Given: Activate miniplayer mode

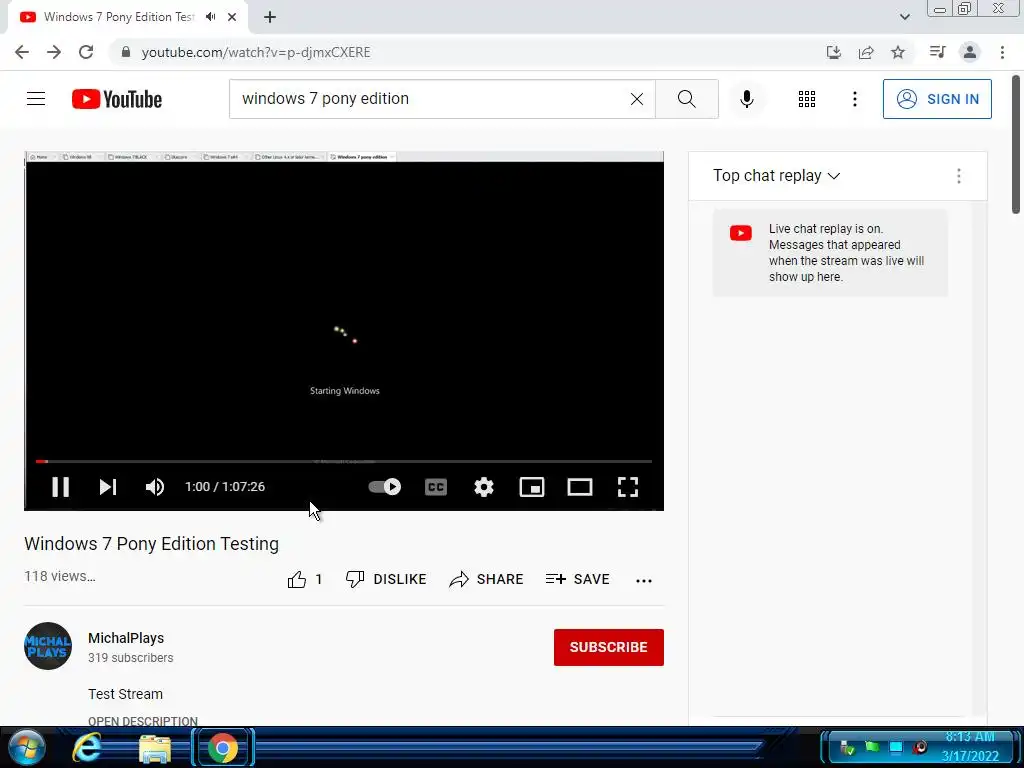Looking at the screenshot, I should 532,487.
